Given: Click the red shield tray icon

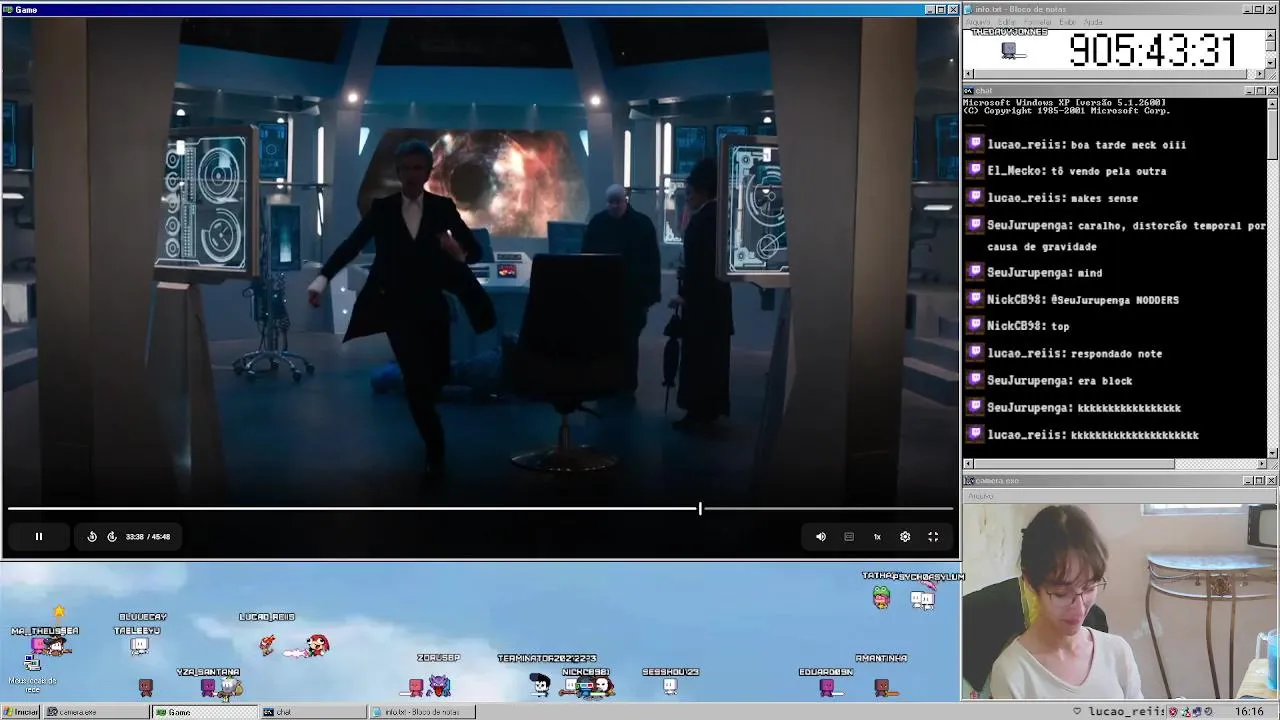Looking at the screenshot, I should point(1174,711).
